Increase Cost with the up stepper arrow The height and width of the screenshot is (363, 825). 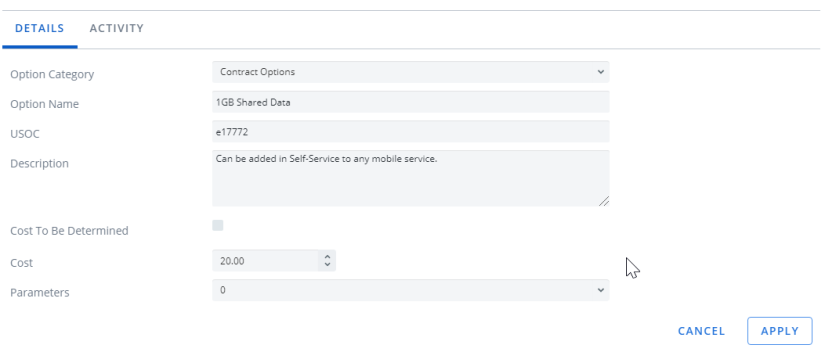click(327, 257)
